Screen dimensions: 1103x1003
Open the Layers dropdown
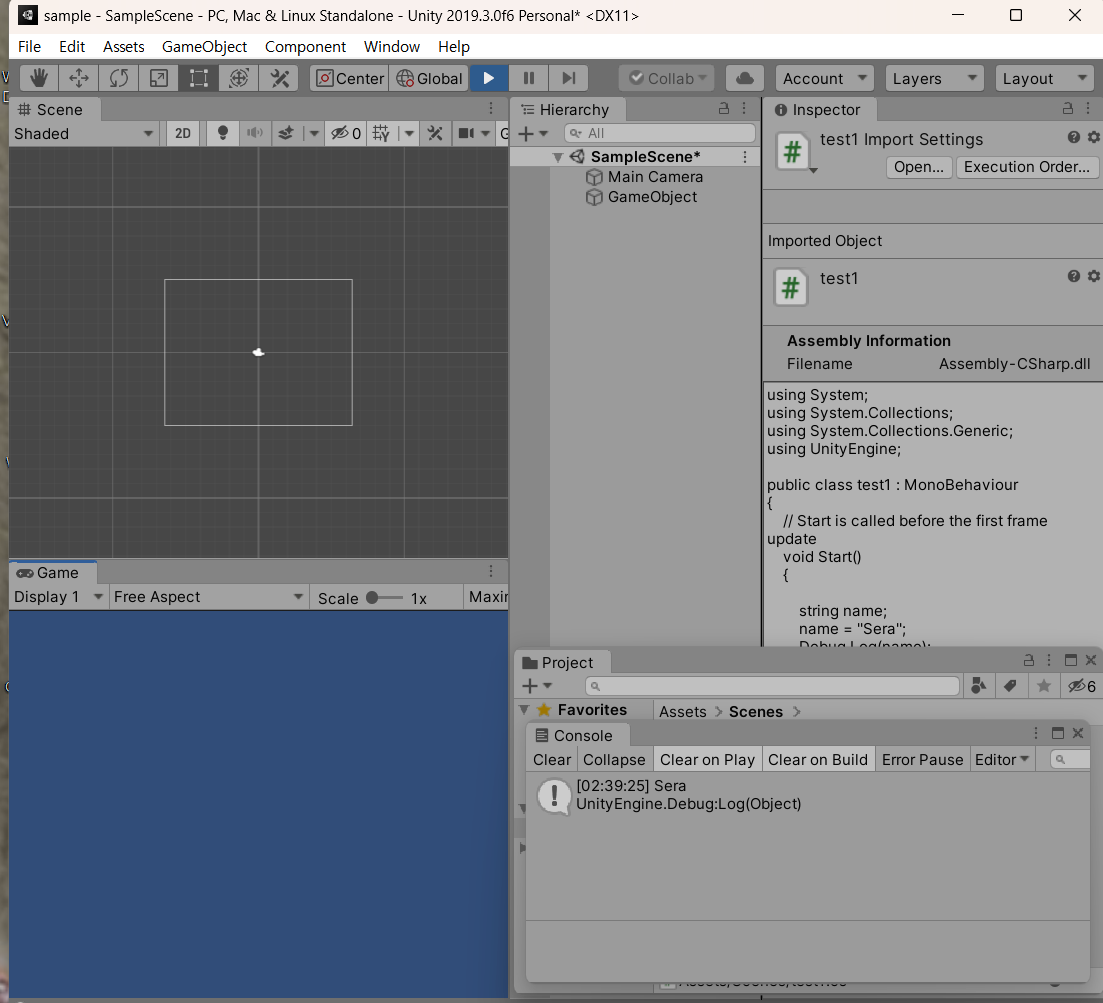[x=934, y=78]
